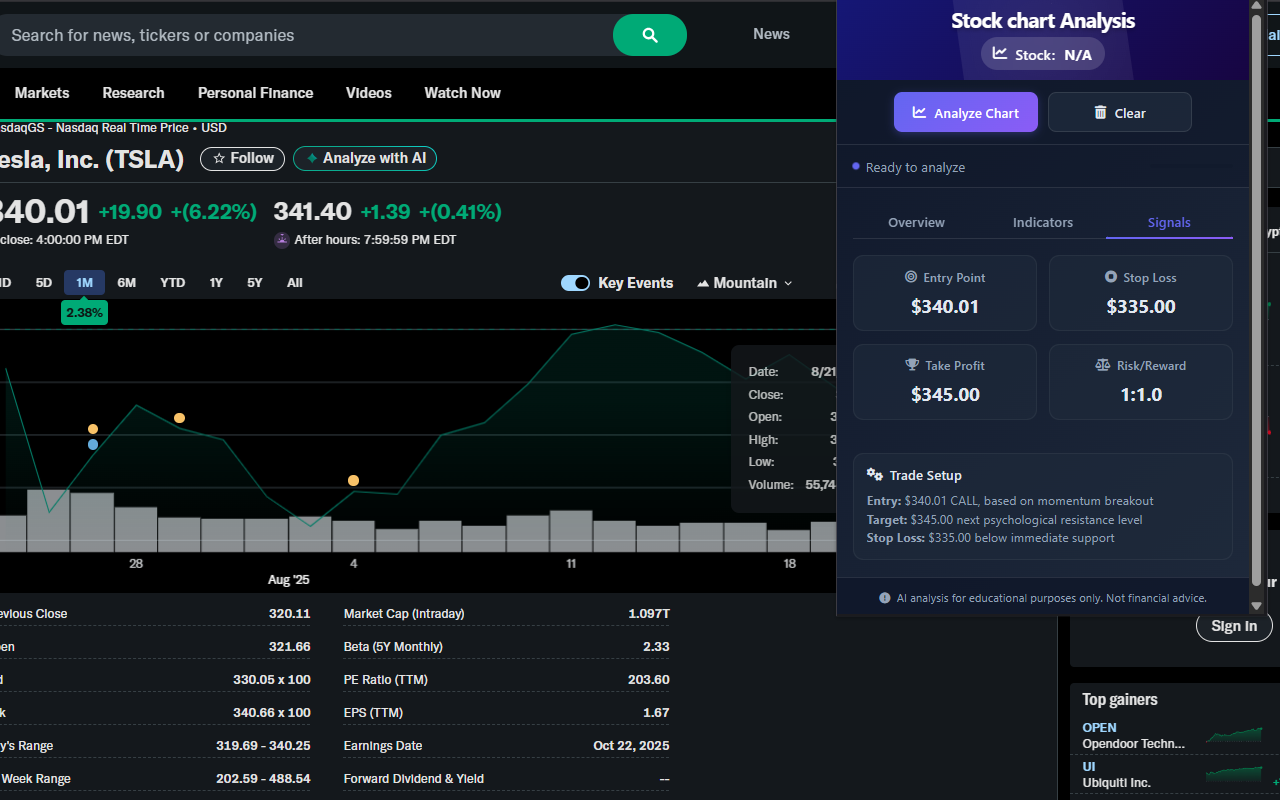Click the icon beside Stop Loss label

(1111, 277)
